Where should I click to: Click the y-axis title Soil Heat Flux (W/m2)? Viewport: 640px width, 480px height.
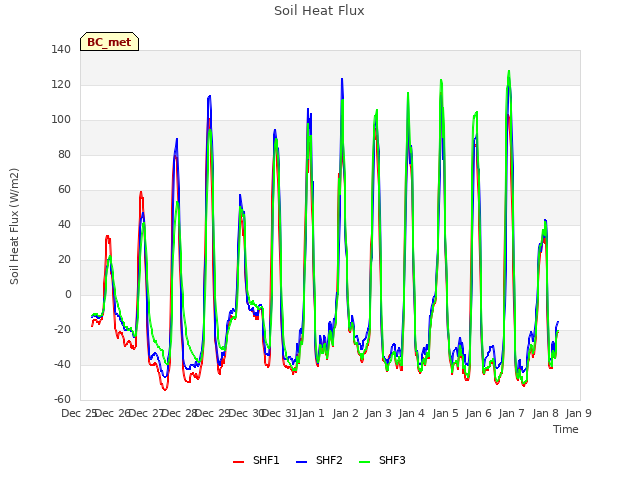pyautogui.click(x=14, y=226)
